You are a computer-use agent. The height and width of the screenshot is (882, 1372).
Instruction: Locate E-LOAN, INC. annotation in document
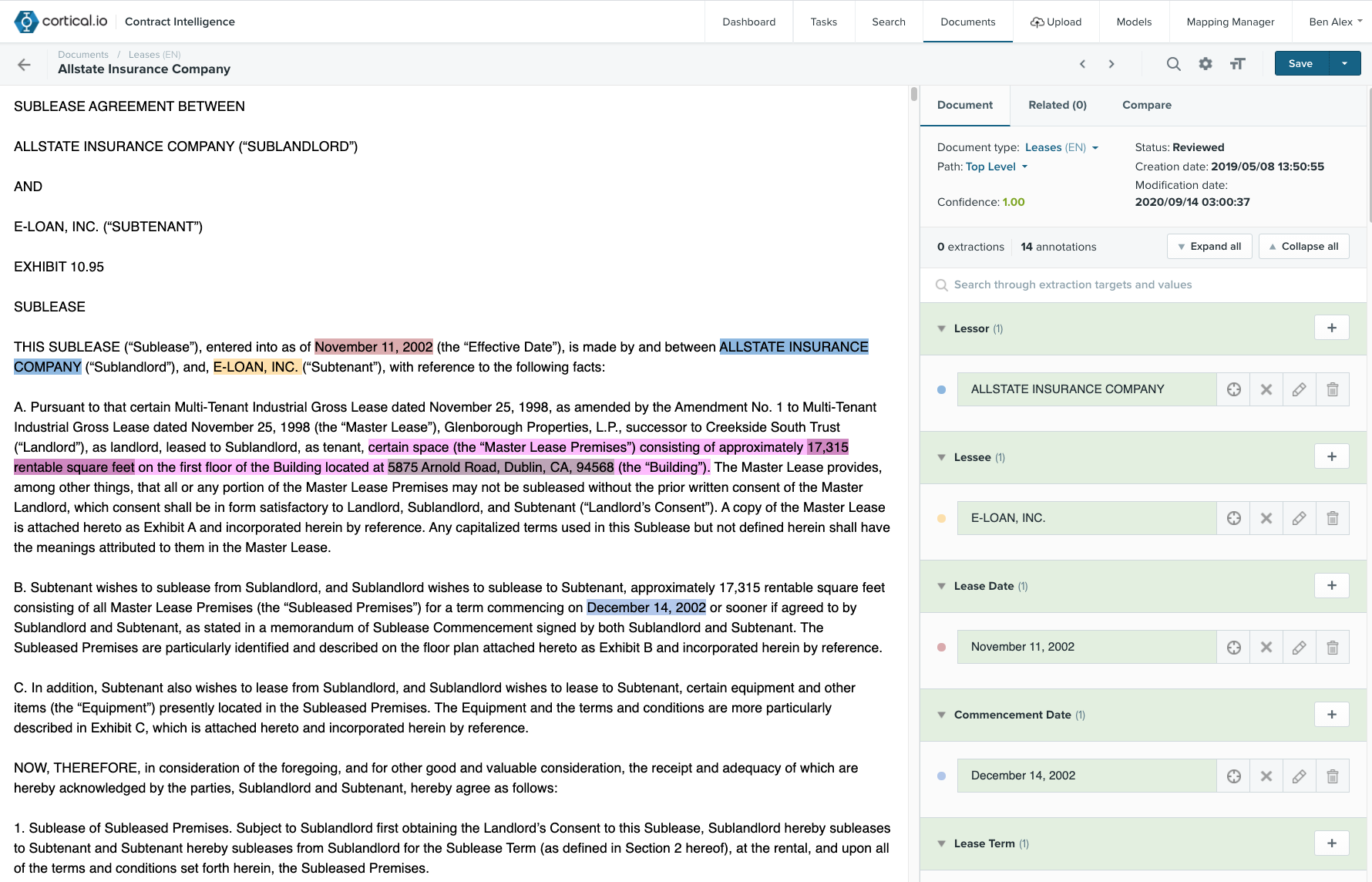1233,518
